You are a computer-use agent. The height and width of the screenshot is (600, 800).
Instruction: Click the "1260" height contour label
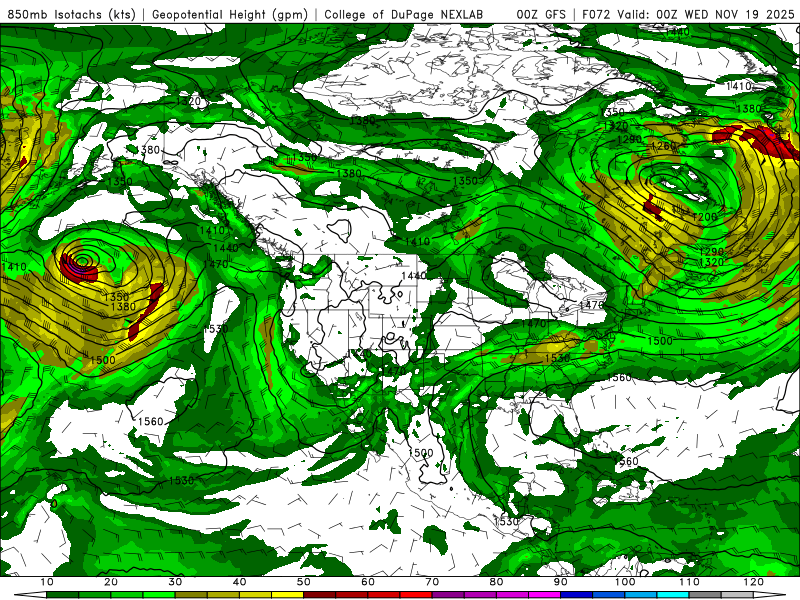[x=664, y=146]
